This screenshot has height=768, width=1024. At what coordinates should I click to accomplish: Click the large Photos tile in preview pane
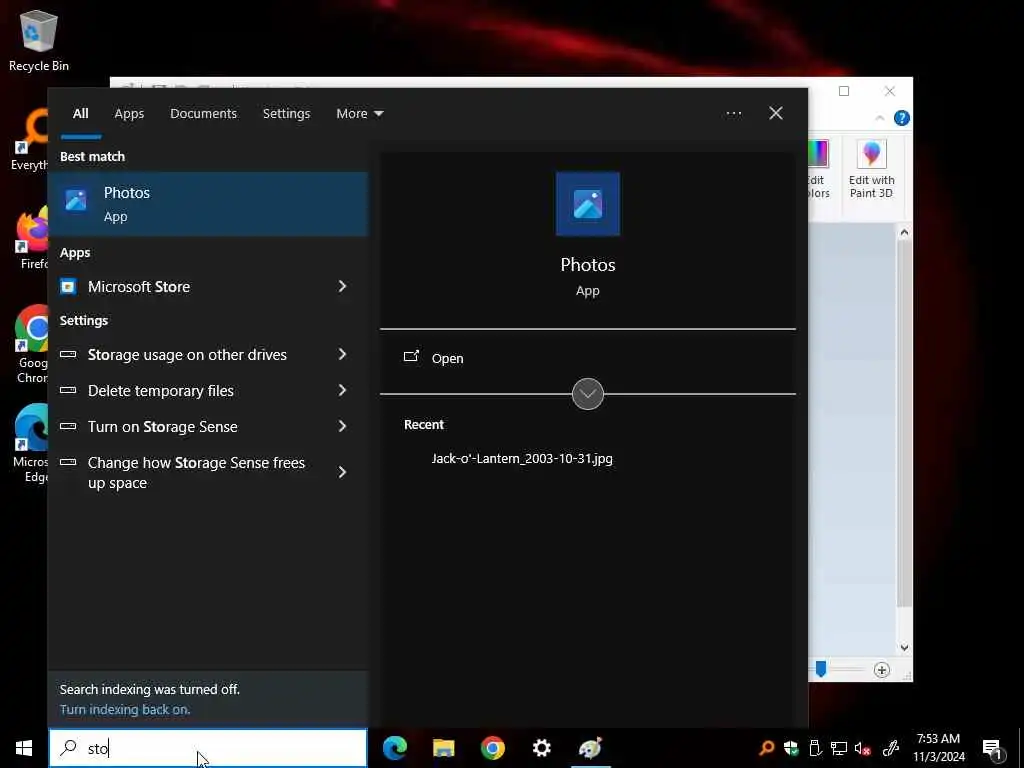coord(588,204)
